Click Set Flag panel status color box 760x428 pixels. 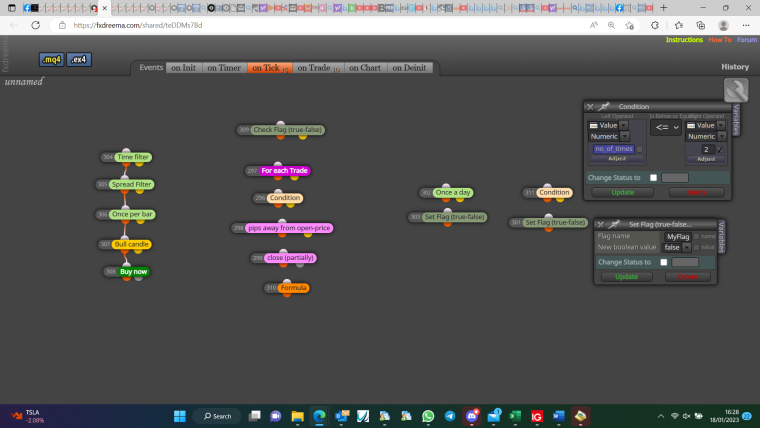click(x=685, y=262)
